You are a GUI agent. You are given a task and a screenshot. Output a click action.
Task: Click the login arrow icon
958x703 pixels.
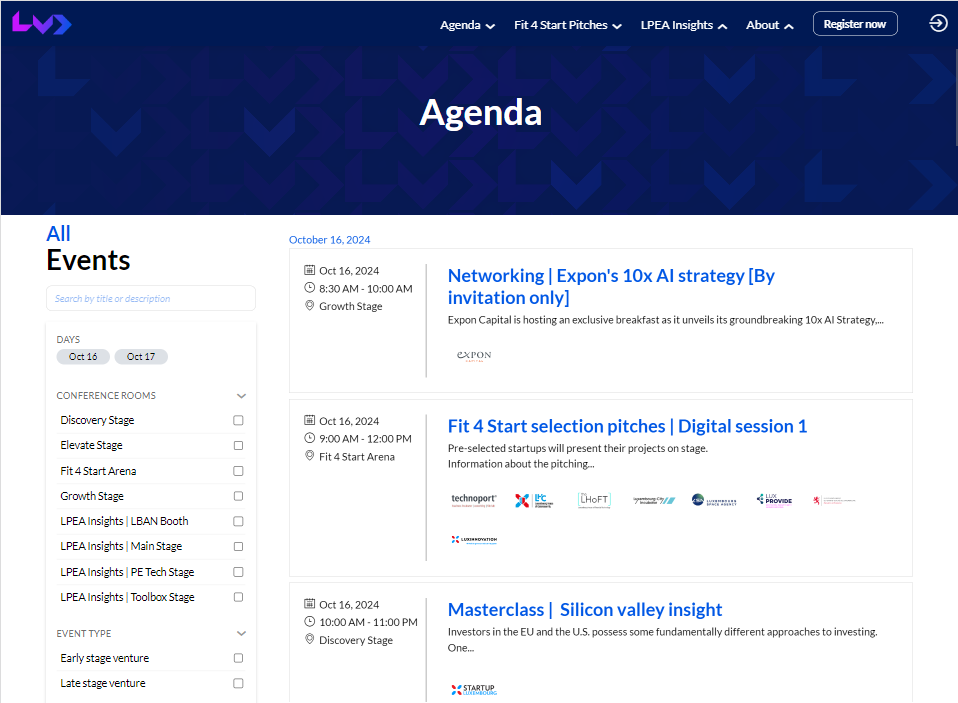(937, 23)
